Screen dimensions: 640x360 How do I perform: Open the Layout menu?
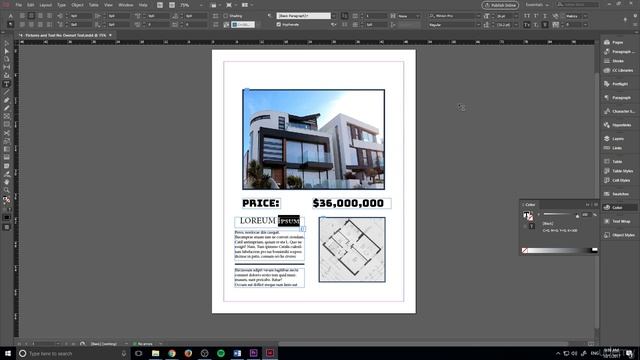[x=45, y=5]
